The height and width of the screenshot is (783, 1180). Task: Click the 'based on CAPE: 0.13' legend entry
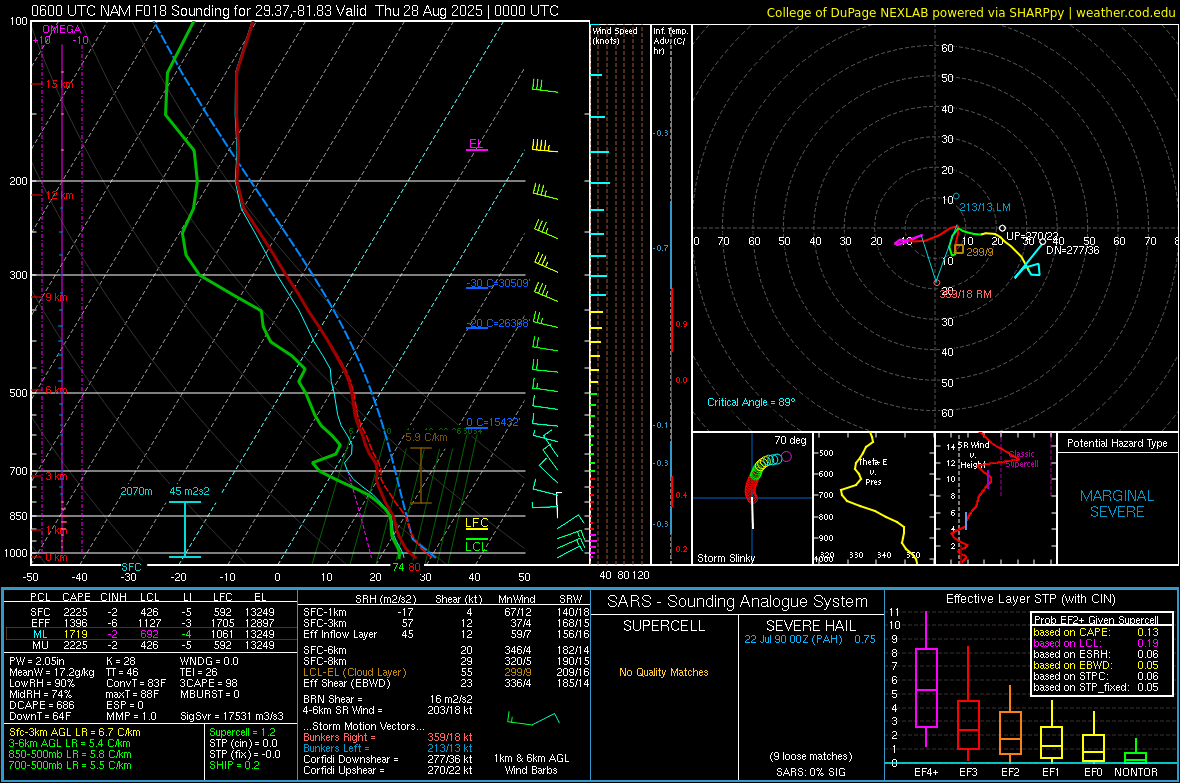1096,632
